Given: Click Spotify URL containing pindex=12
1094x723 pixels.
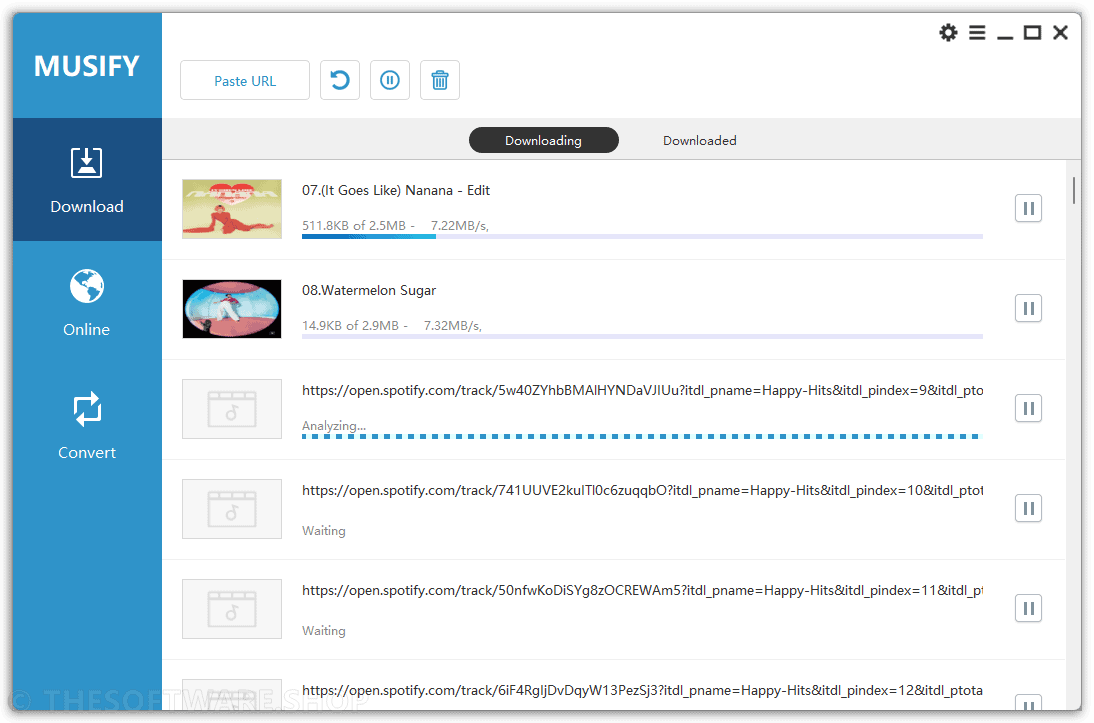Looking at the screenshot, I should (x=642, y=690).
